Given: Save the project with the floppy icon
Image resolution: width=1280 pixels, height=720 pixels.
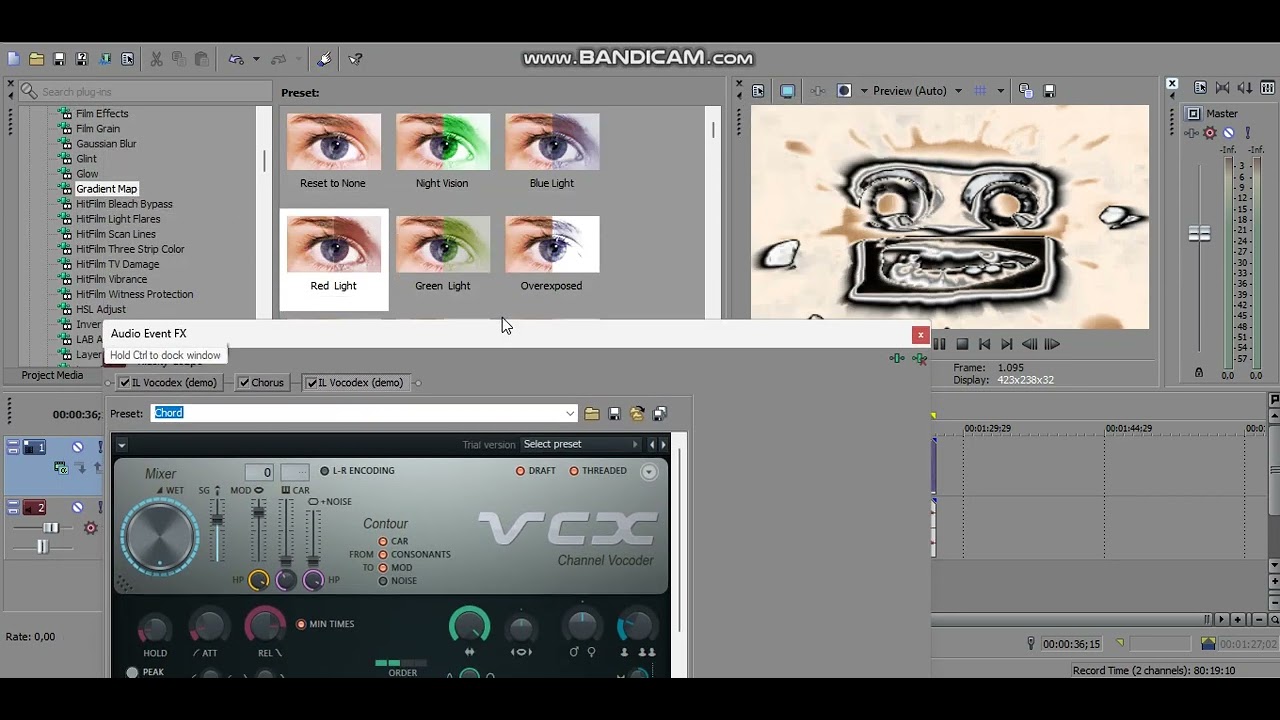Looking at the screenshot, I should point(59,59).
